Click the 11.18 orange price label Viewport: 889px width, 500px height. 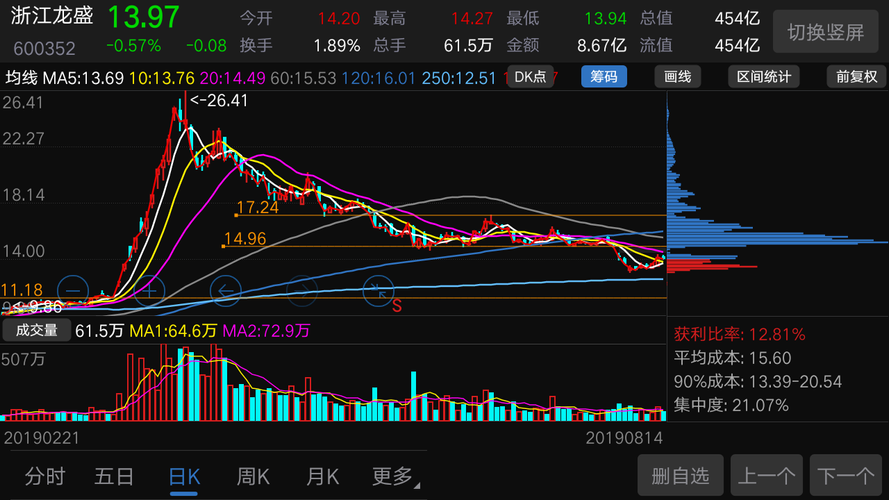click(x=22, y=290)
